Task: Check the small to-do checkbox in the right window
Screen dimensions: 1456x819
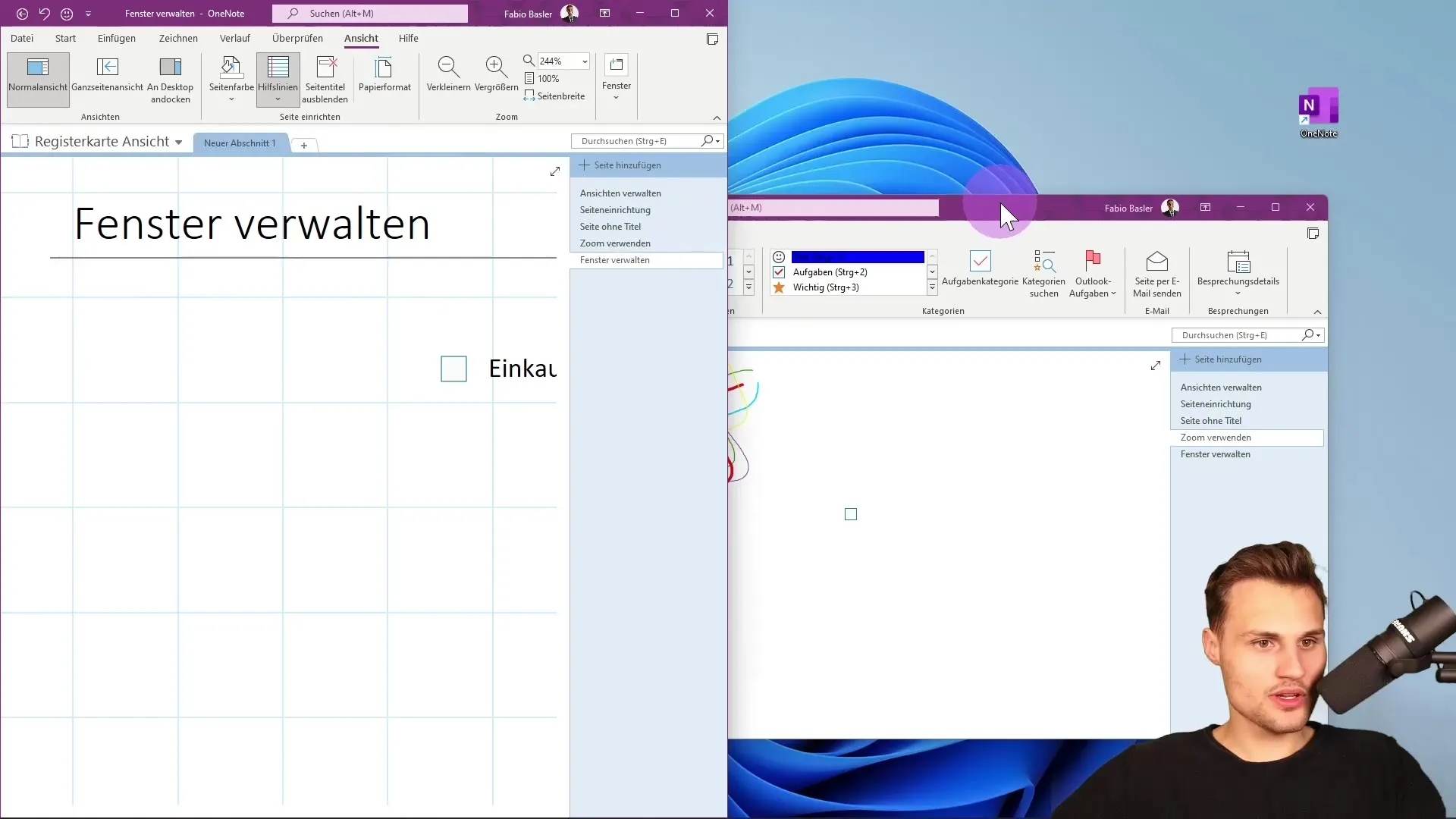Action: 851,514
